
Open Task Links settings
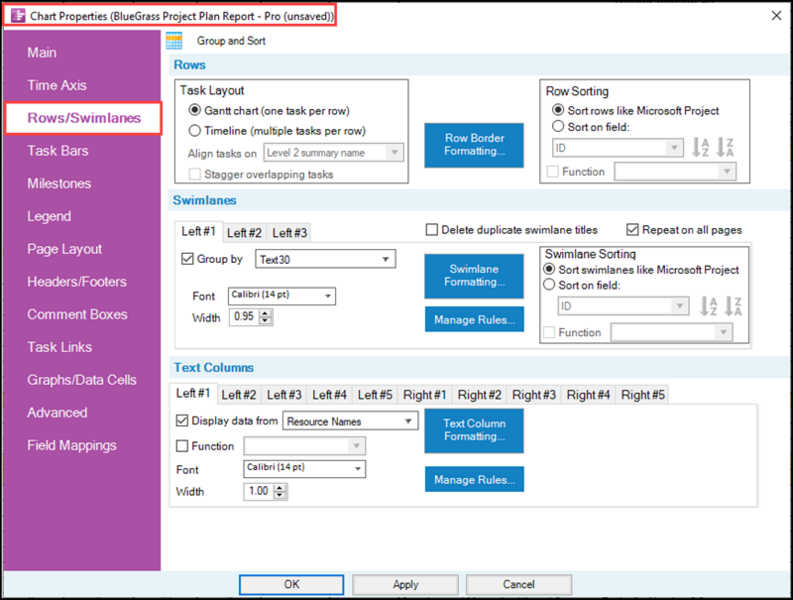pos(60,347)
